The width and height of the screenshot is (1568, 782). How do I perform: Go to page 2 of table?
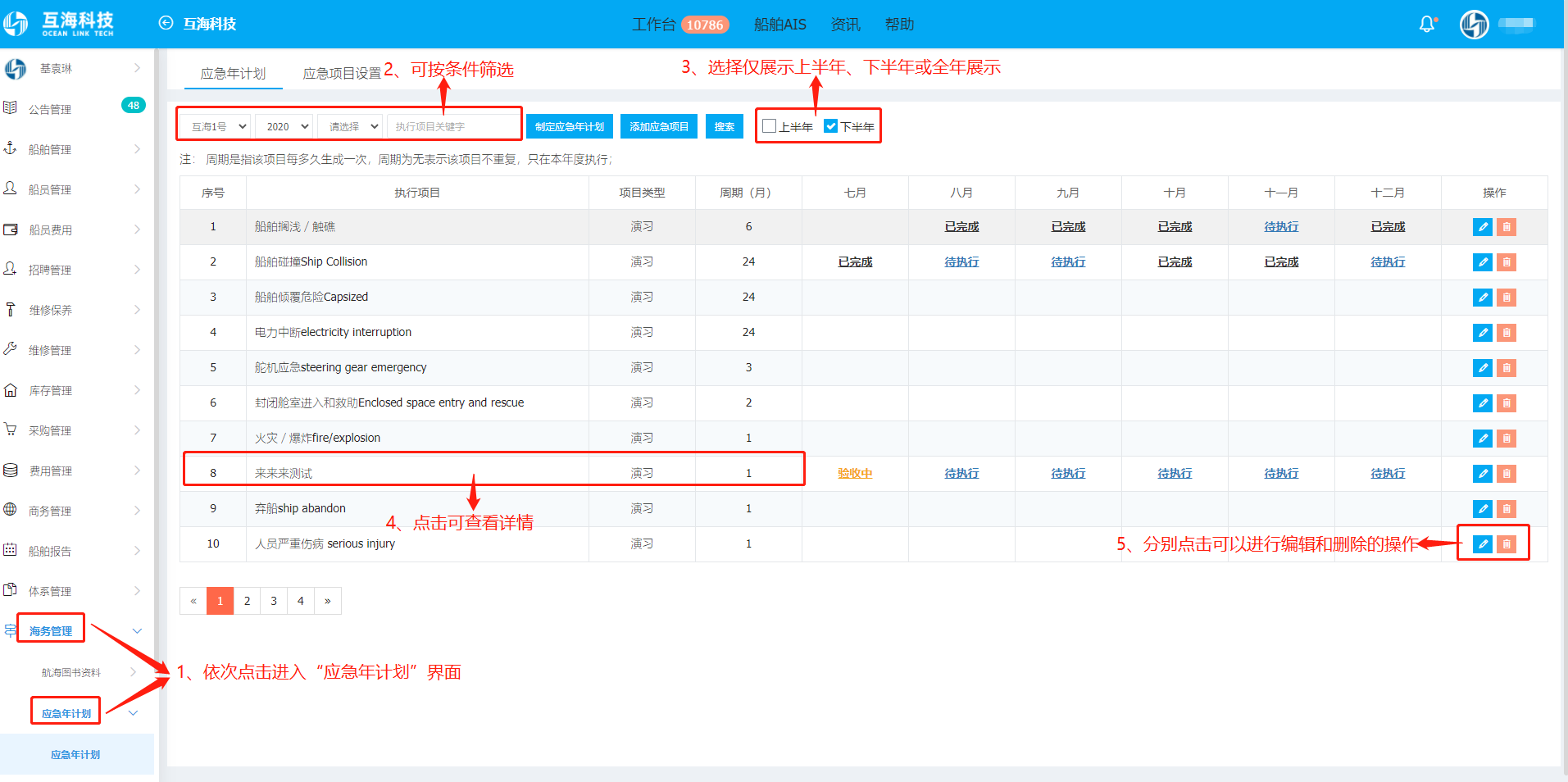(x=247, y=601)
